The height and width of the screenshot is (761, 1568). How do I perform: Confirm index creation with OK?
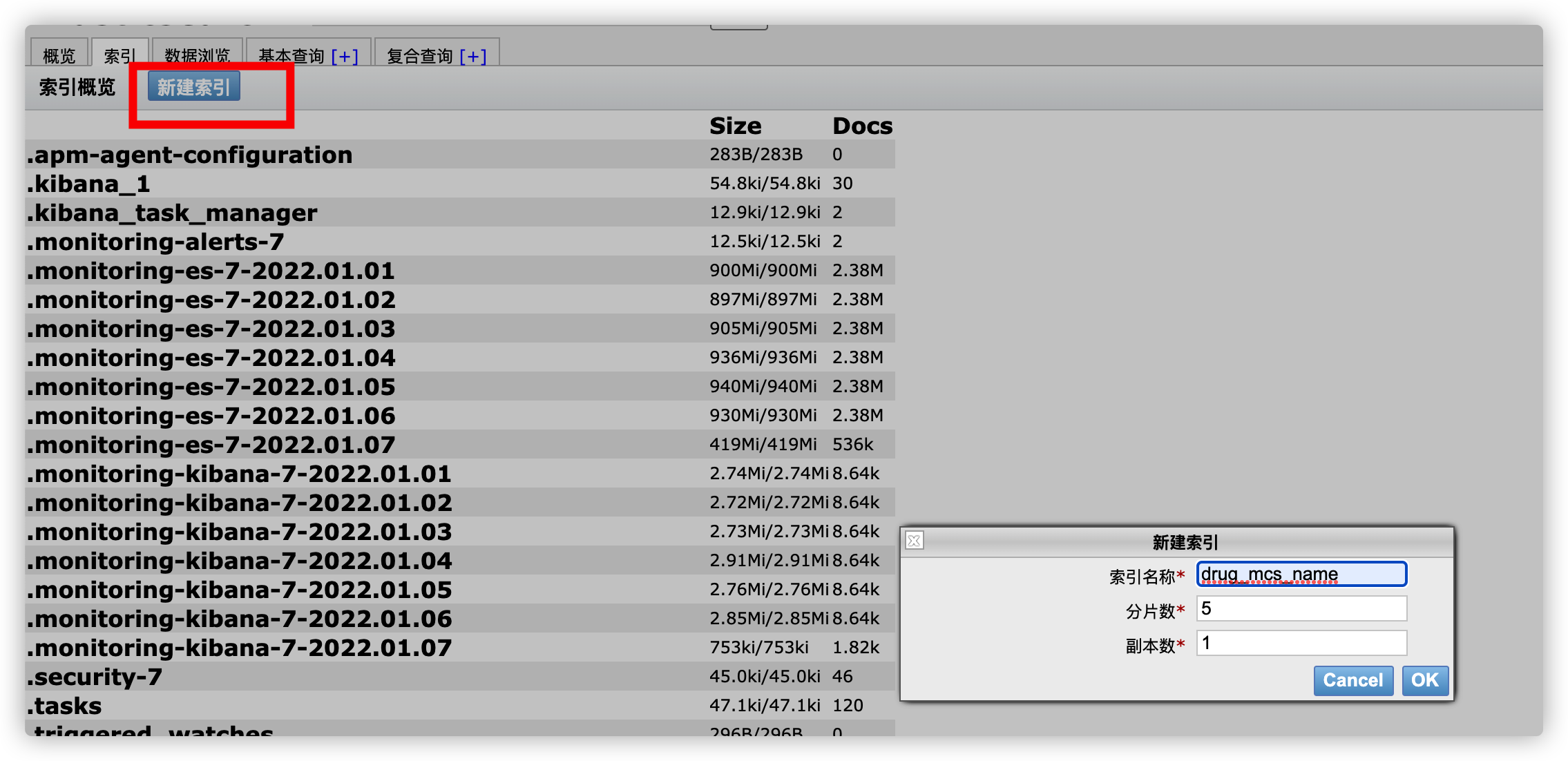(x=1424, y=680)
